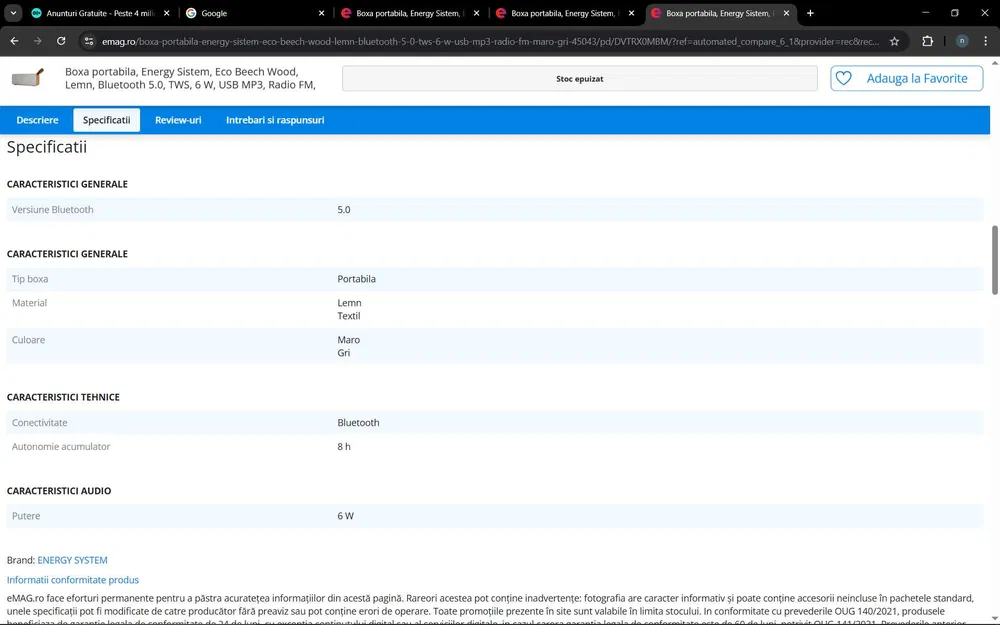The image size is (1000, 625).
Task: Switch to the Google tab
Action: click(250, 13)
